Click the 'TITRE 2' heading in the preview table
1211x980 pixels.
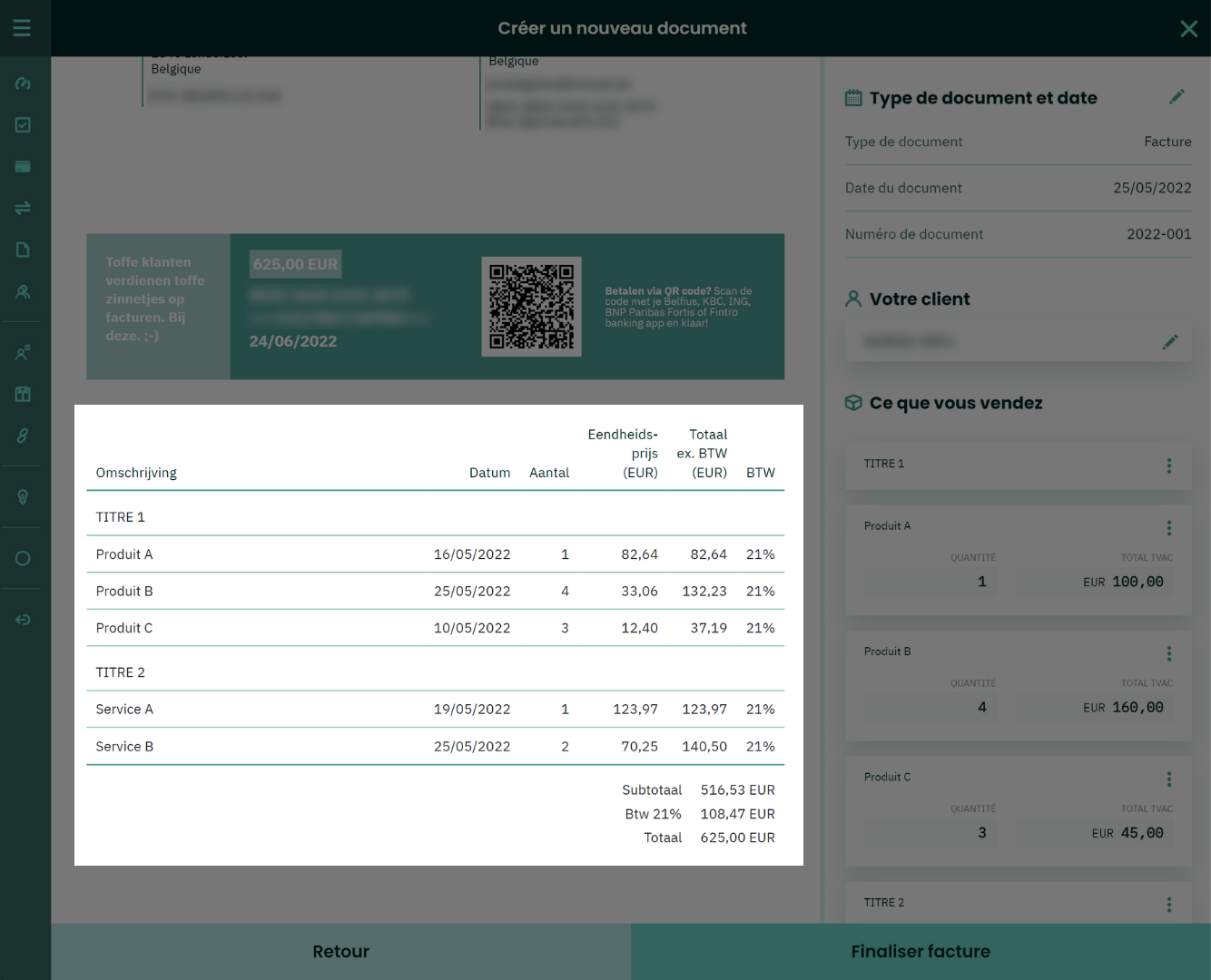tap(120, 672)
